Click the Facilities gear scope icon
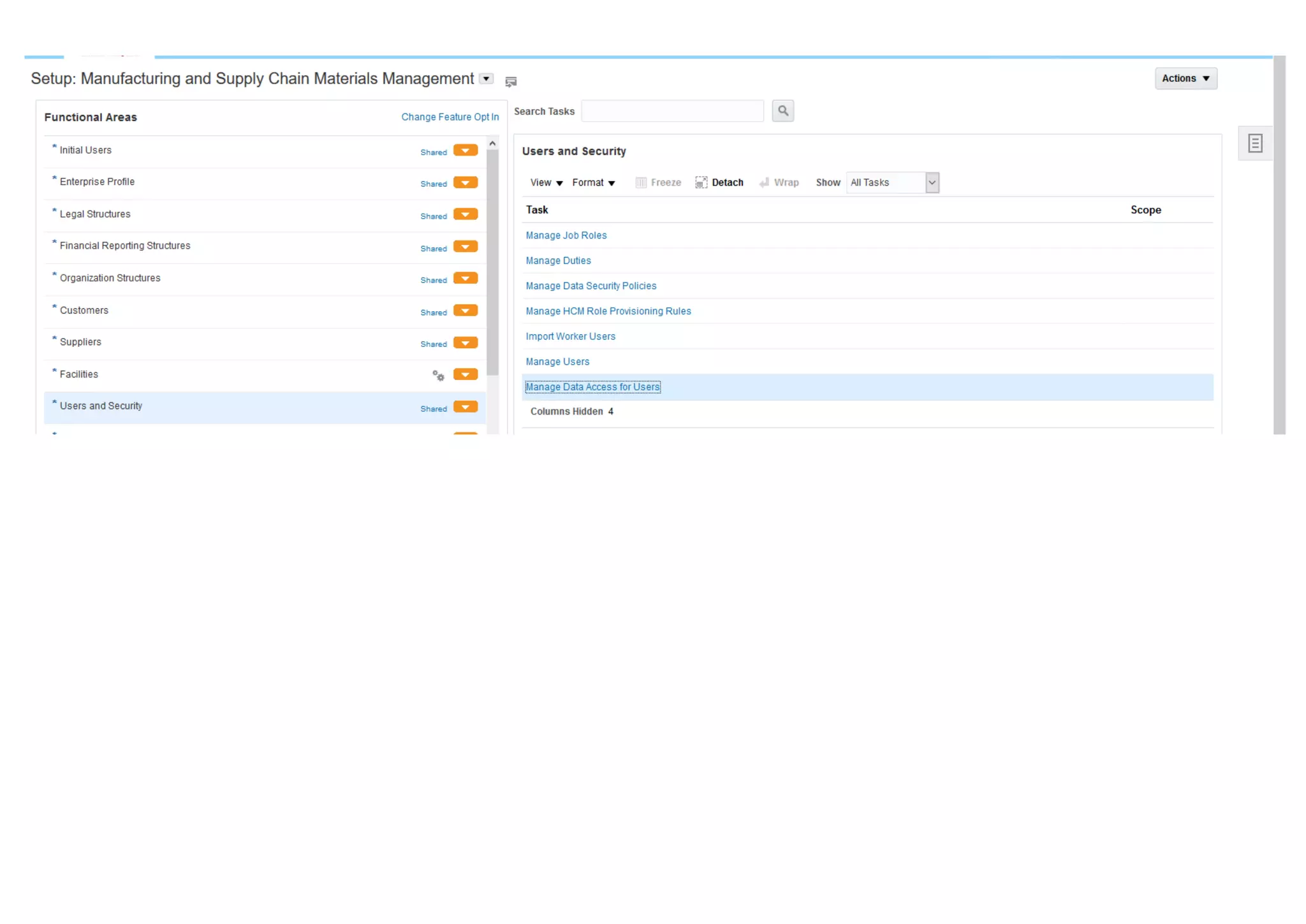1306x924 pixels. [438, 375]
